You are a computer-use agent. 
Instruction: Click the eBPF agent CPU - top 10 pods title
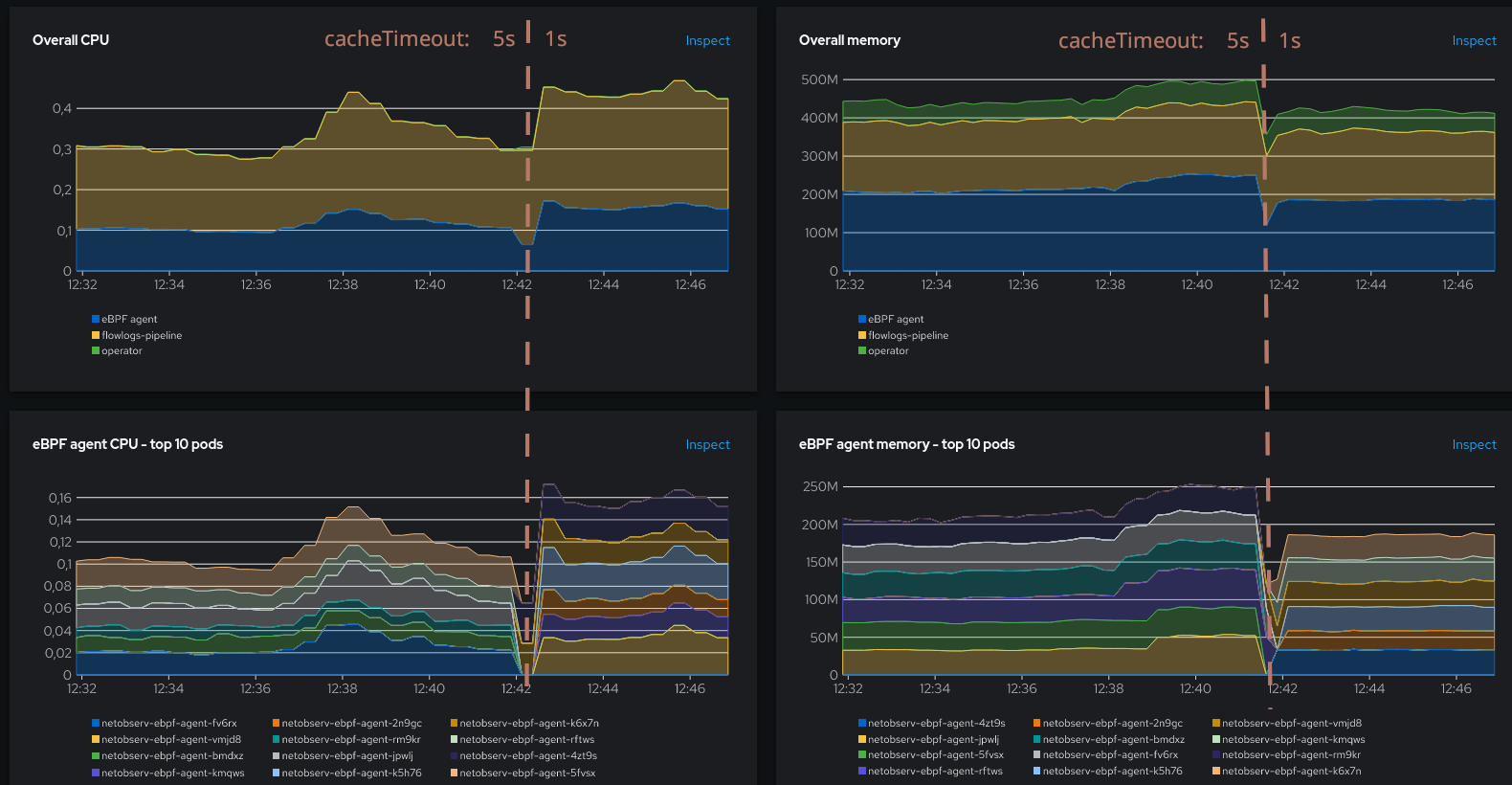coord(127,444)
